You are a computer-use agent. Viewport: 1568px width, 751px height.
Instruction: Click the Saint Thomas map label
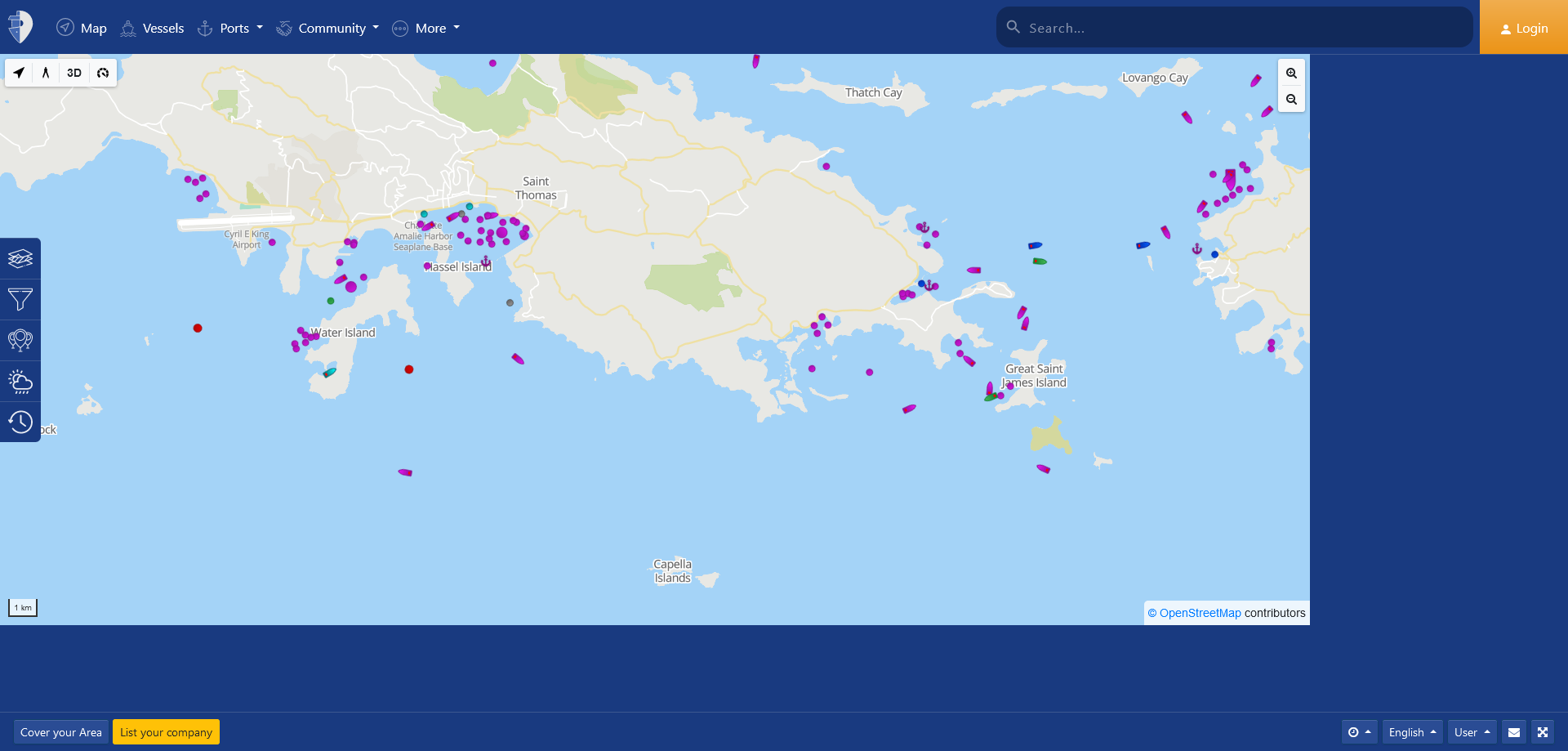tap(536, 188)
